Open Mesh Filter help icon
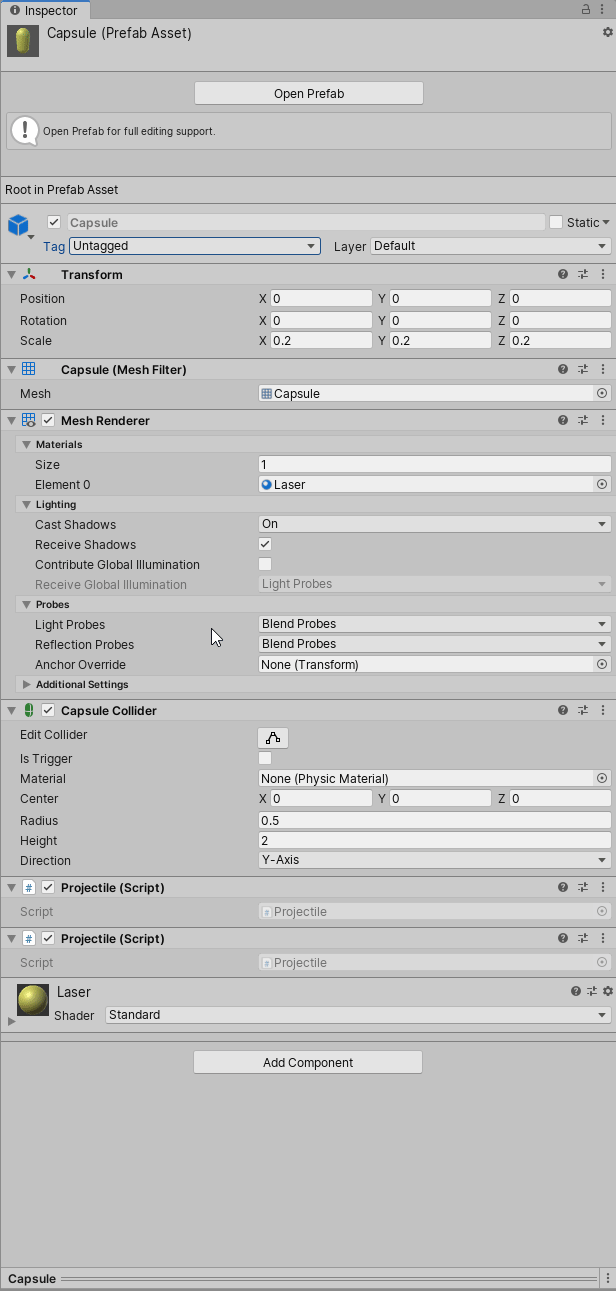This screenshot has height=1291, width=616. (563, 369)
